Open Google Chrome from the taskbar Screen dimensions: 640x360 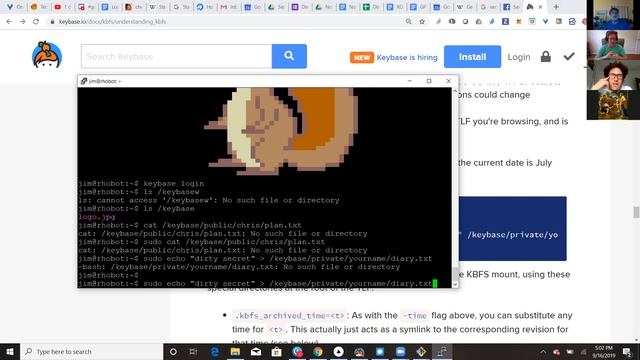click(x=318, y=351)
